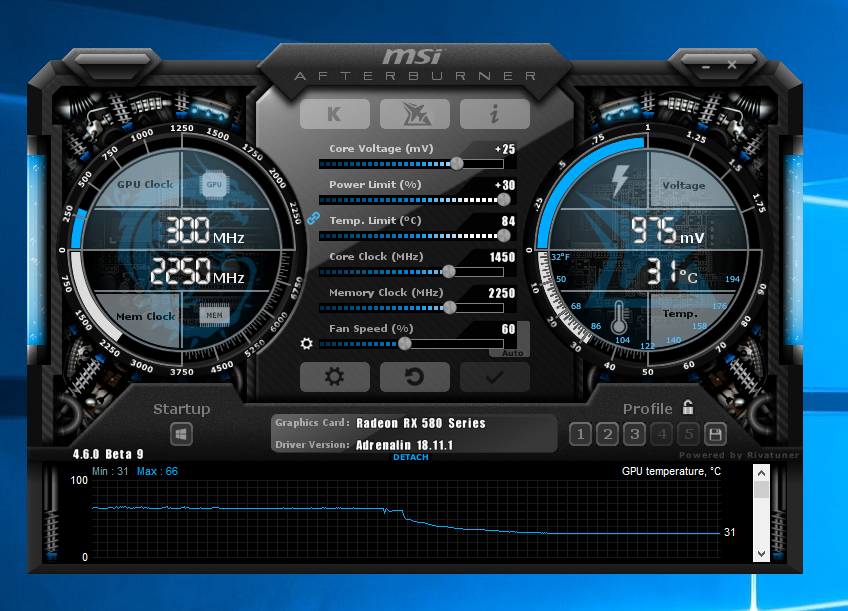Click the Fan Speed slider handle
The height and width of the screenshot is (611, 848).
(x=405, y=343)
